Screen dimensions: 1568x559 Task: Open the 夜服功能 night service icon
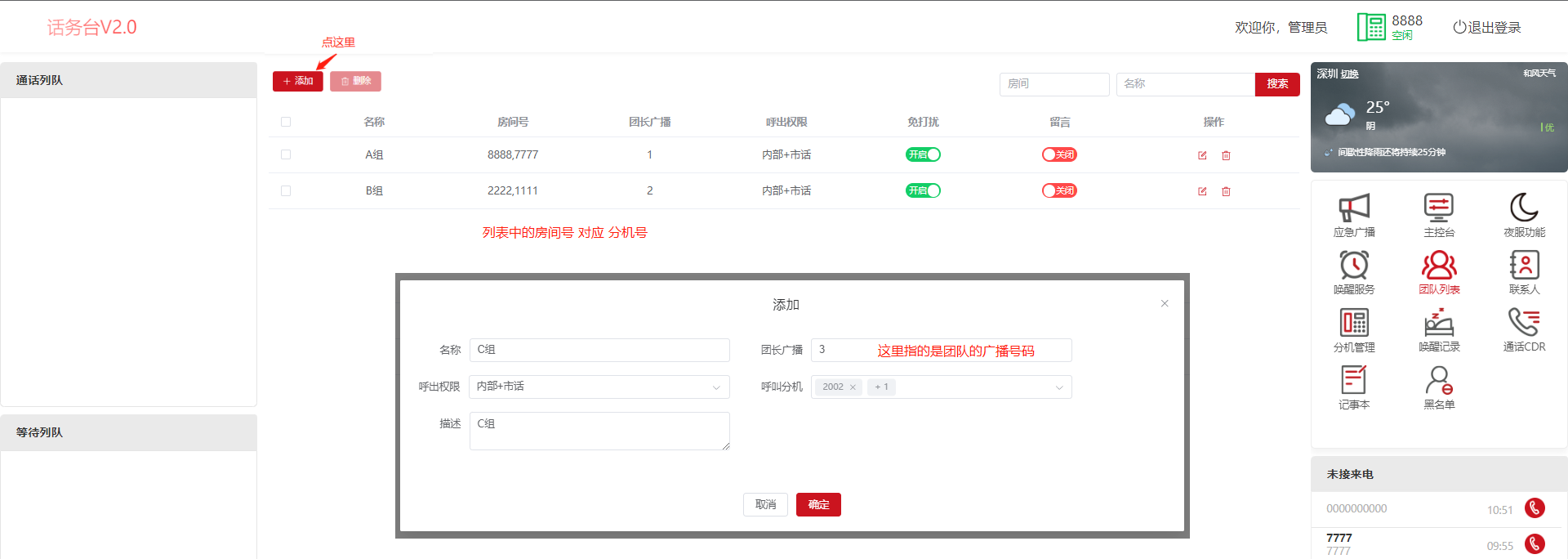coord(1524,215)
